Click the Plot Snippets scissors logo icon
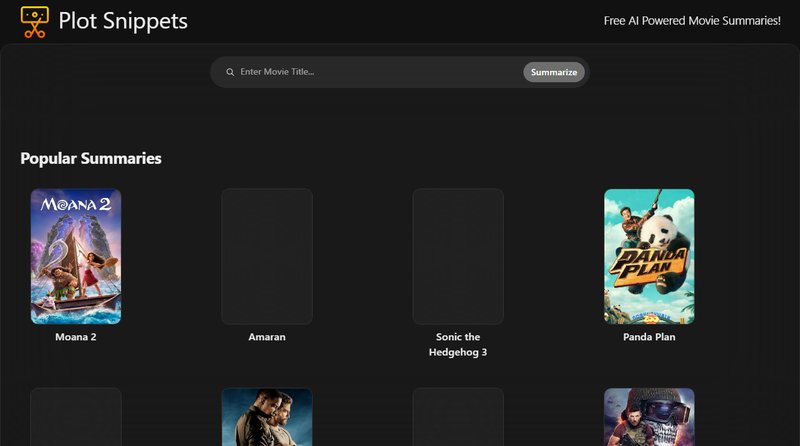 coord(34,21)
